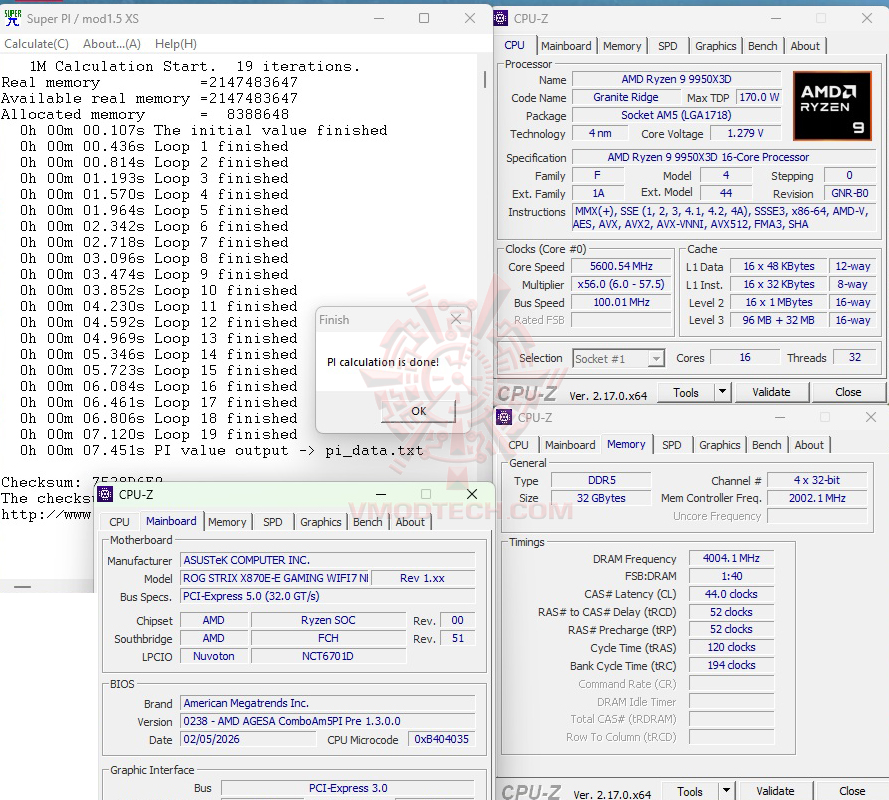Click the BIOS Version field 0238
This screenshot has width=889, height=800.
(x=328, y=722)
